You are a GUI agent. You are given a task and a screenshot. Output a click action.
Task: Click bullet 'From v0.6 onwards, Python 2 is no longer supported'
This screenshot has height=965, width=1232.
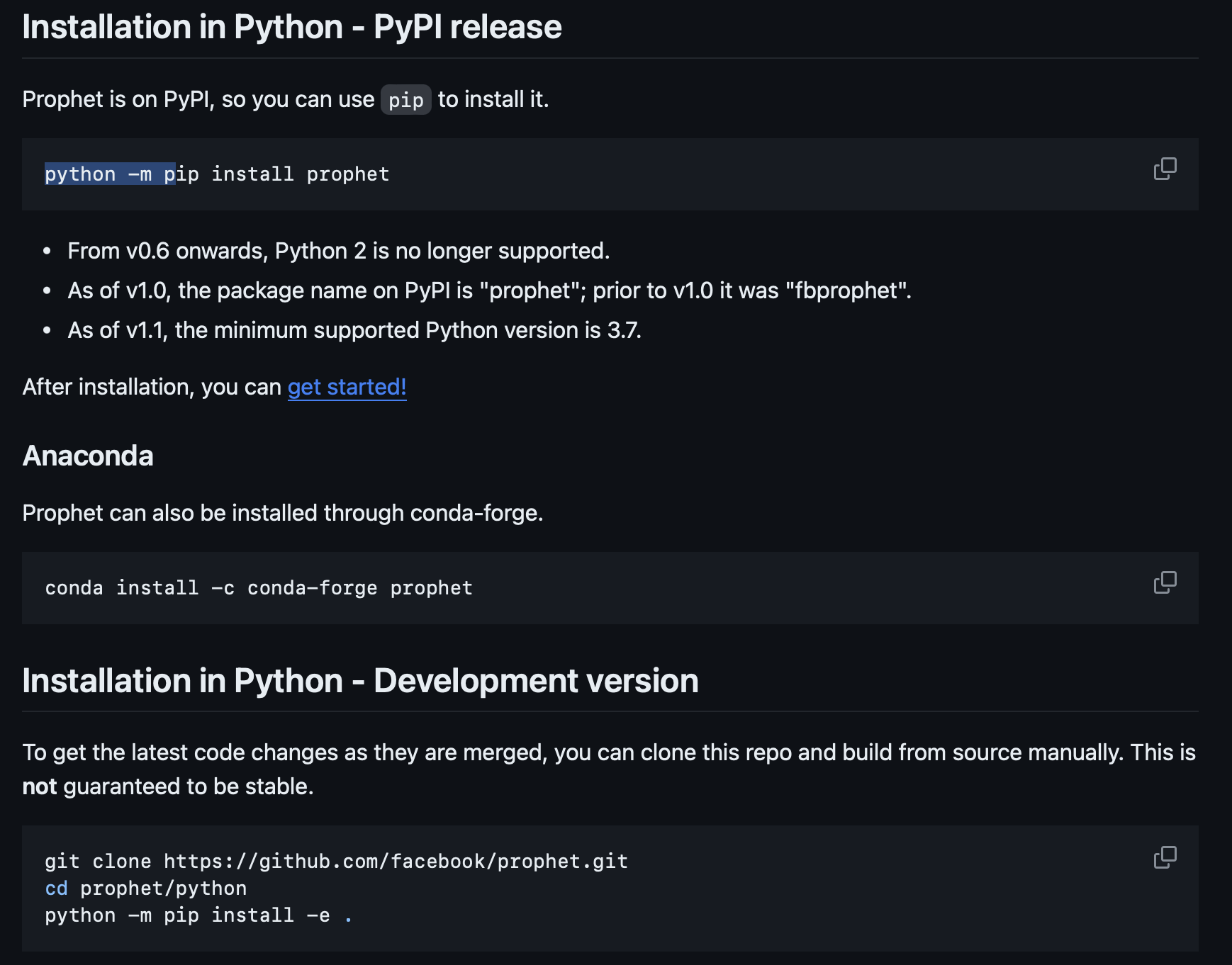[x=339, y=251]
